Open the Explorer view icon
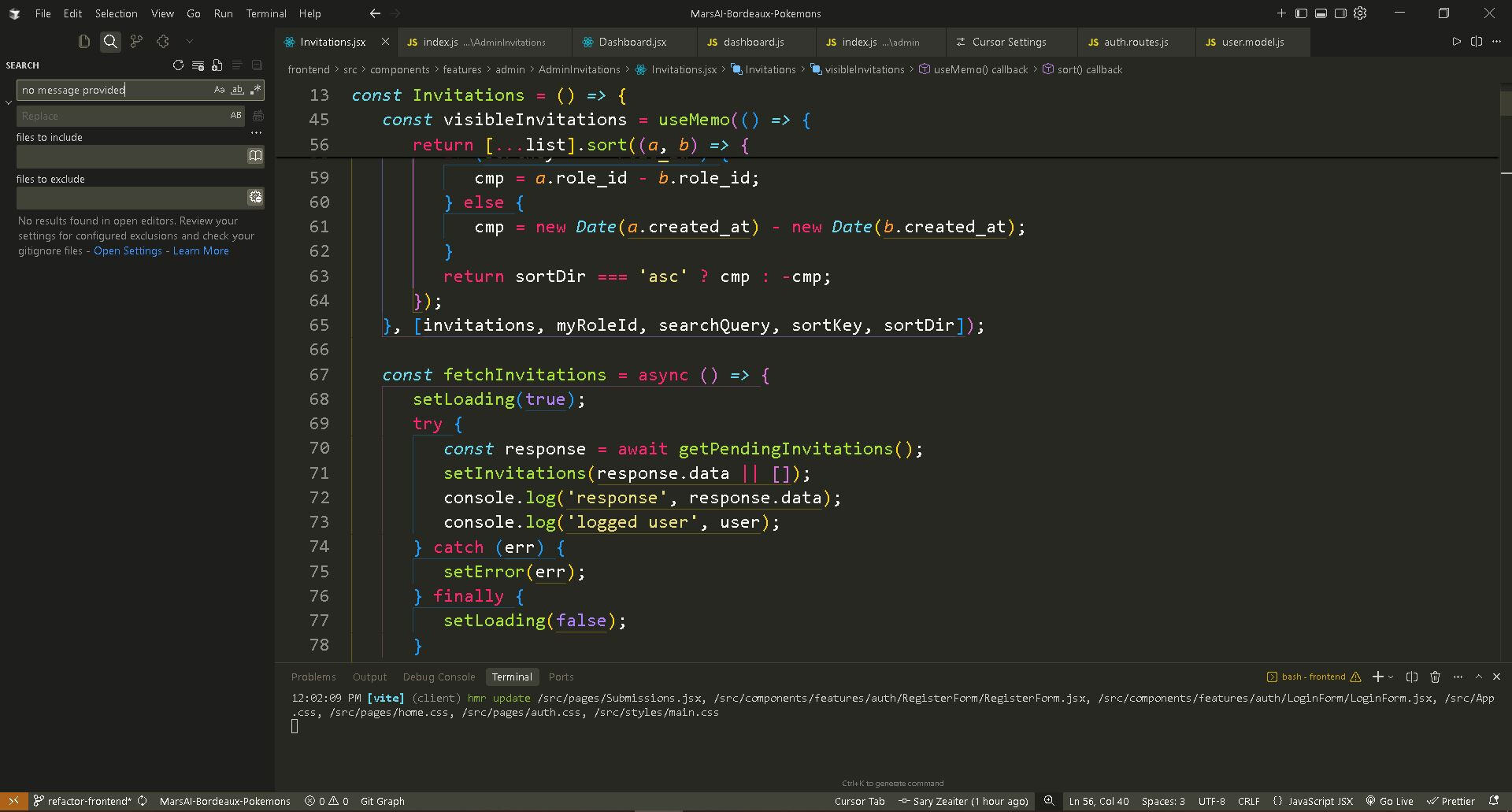This screenshot has width=1512, height=812. coord(84,41)
